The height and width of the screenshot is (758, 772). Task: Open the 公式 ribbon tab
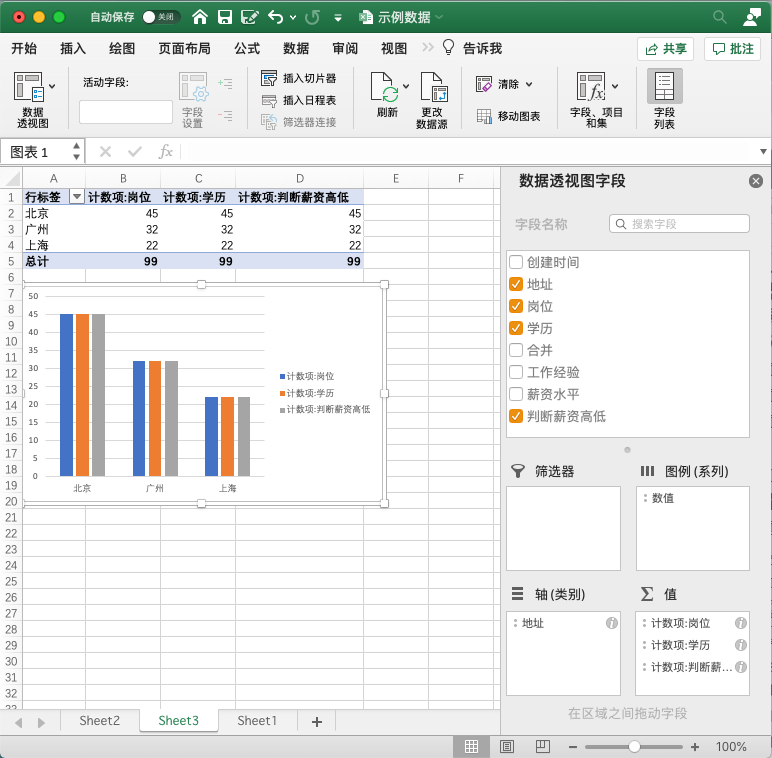click(x=247, y=48)
